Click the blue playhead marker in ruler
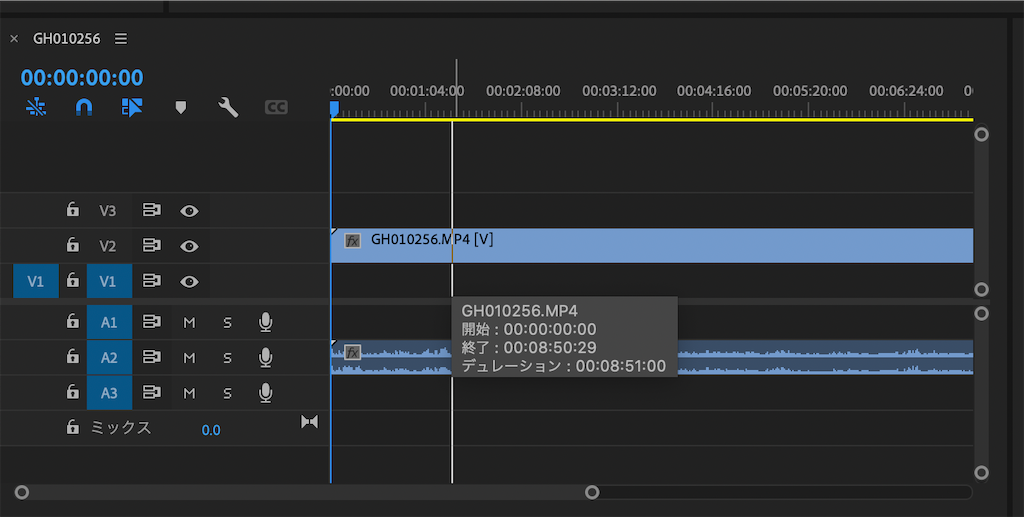This screenshot has height=517, width=1024. coord(334,108)
